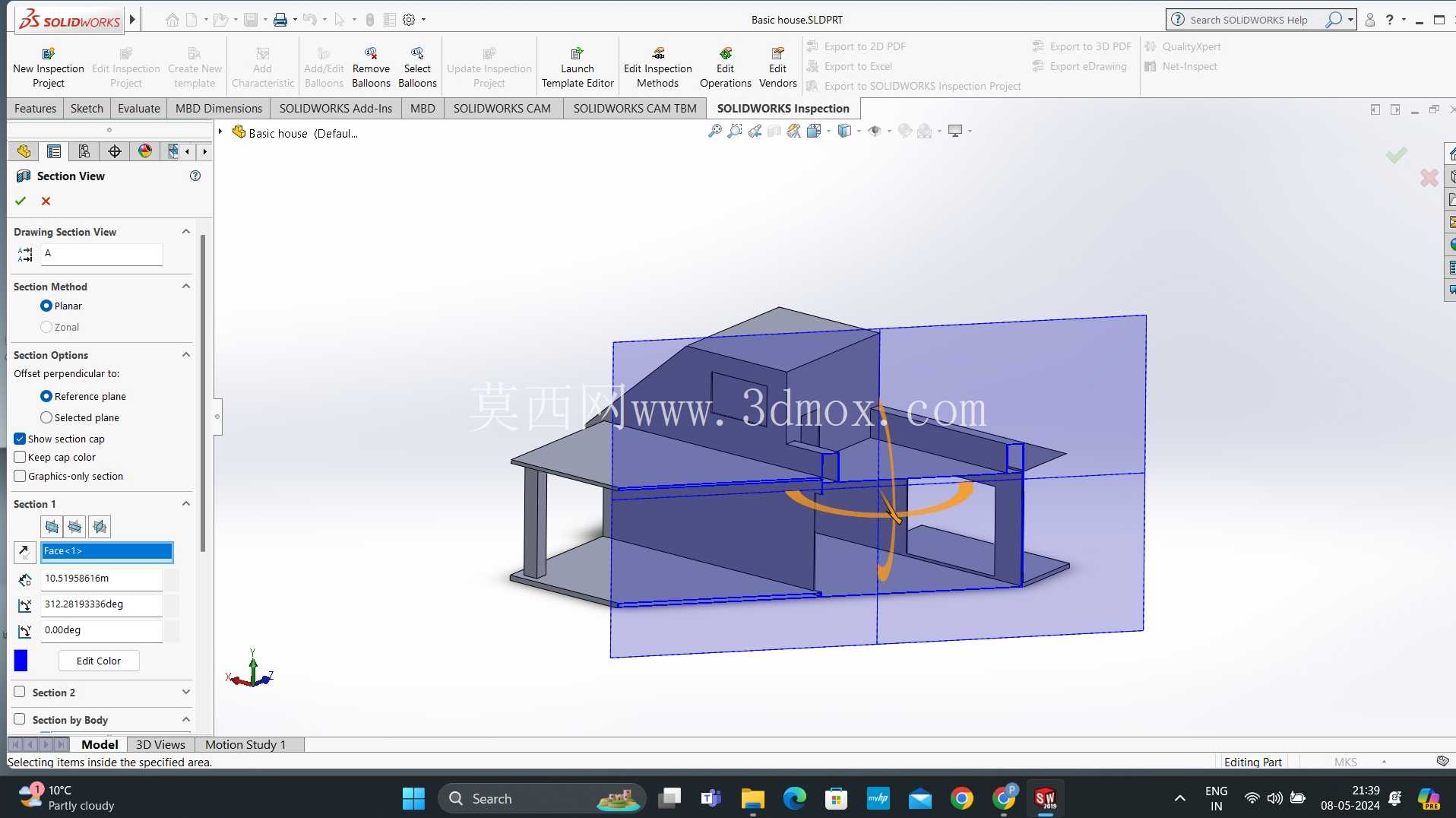
Task: Click Display Style icon
Action: click(x=844, y=131)
